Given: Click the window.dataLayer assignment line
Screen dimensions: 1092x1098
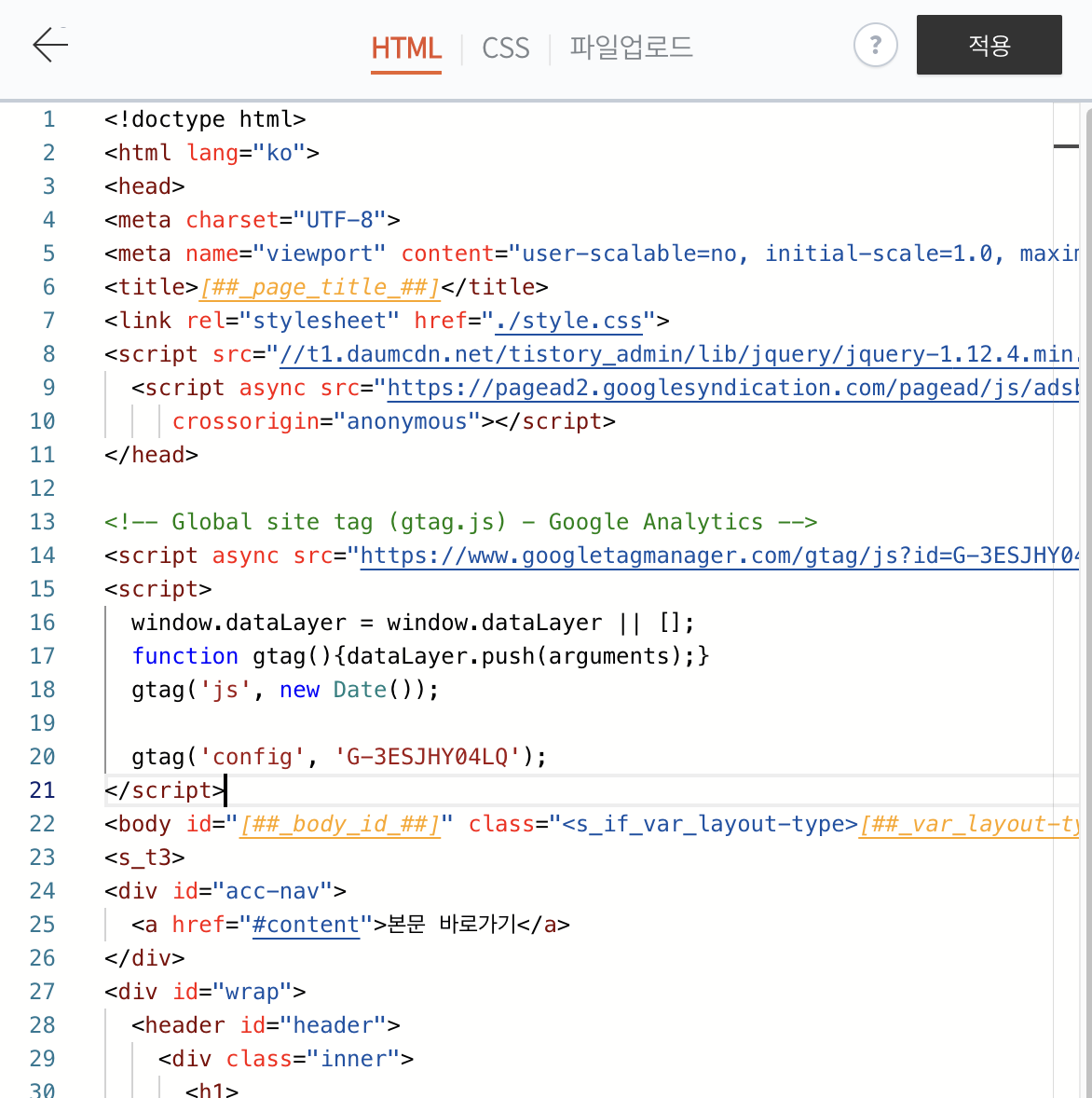Looking at the screenshot, I should pos(413,624).
